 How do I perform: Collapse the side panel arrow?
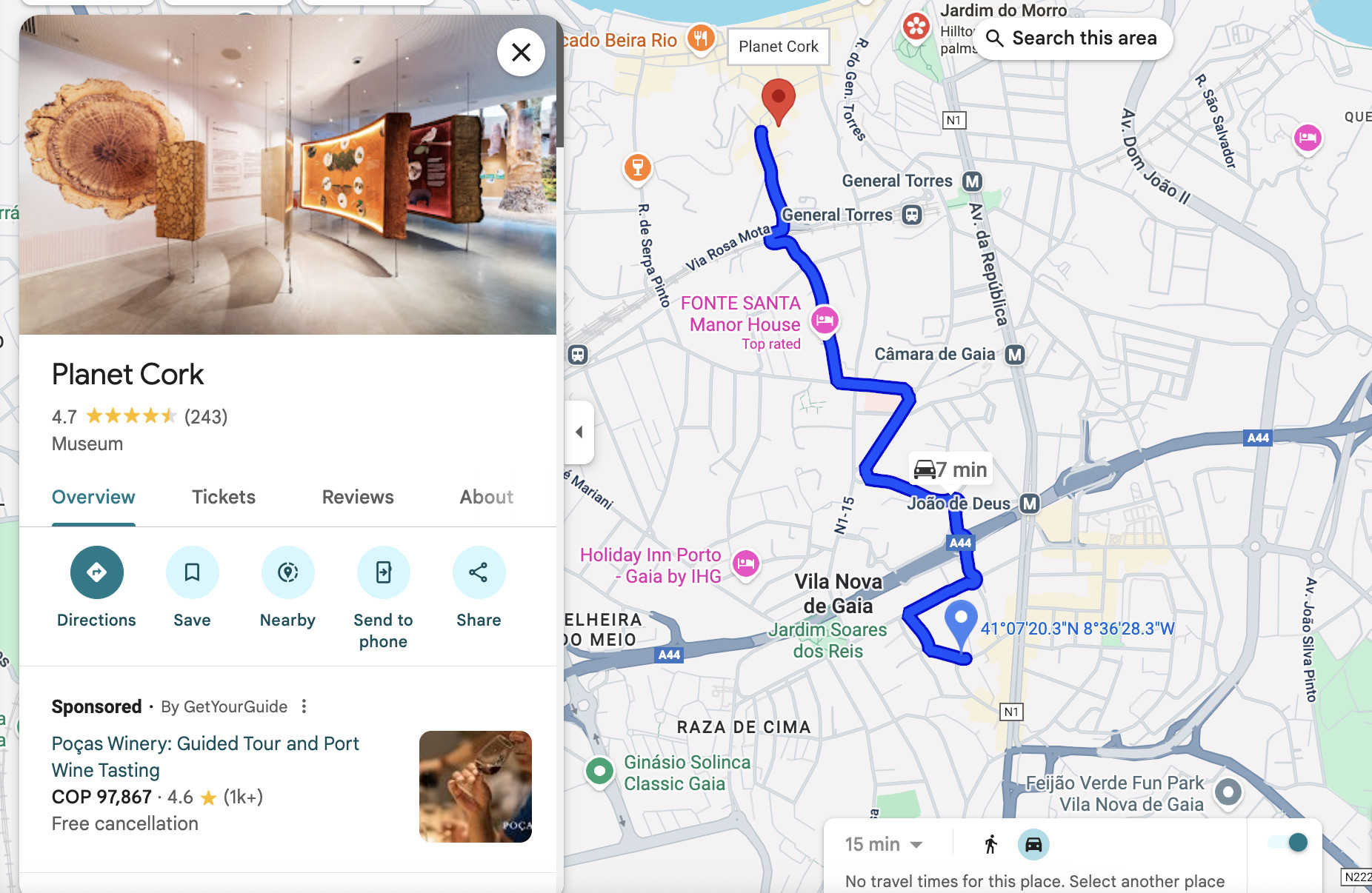tap(579, 432)
